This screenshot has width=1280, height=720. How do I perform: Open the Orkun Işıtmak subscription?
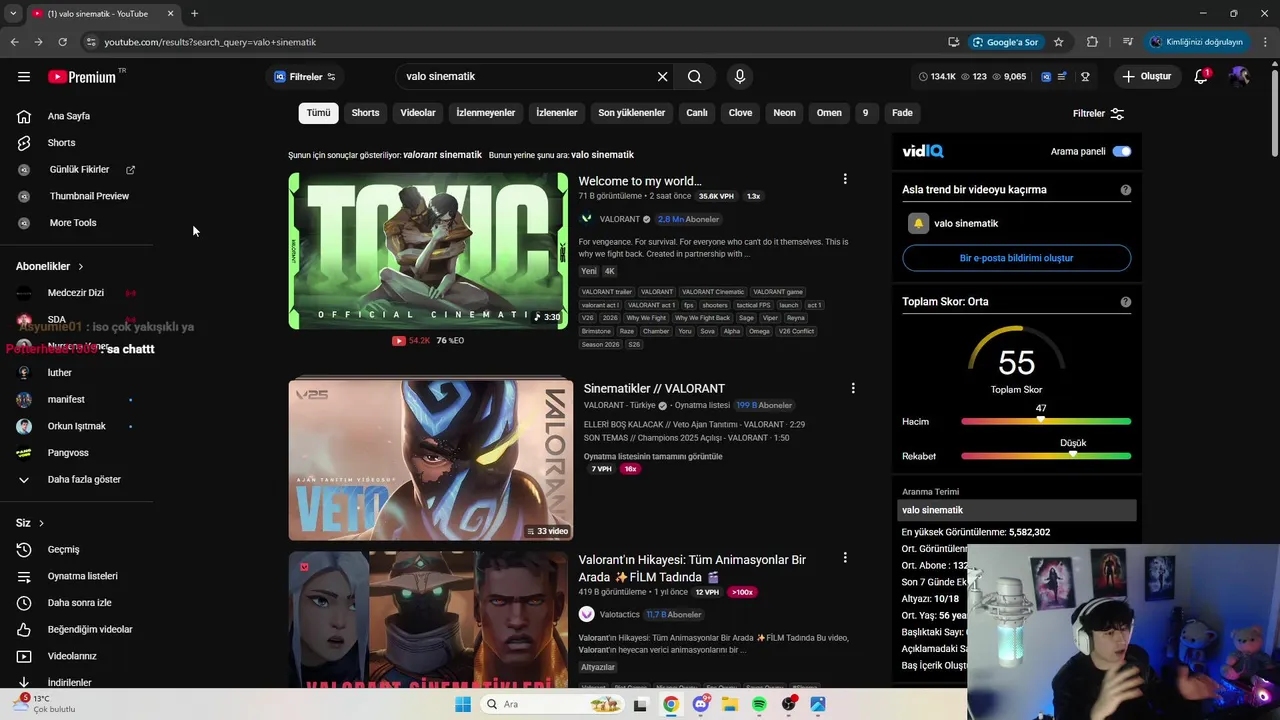(76, 426)
